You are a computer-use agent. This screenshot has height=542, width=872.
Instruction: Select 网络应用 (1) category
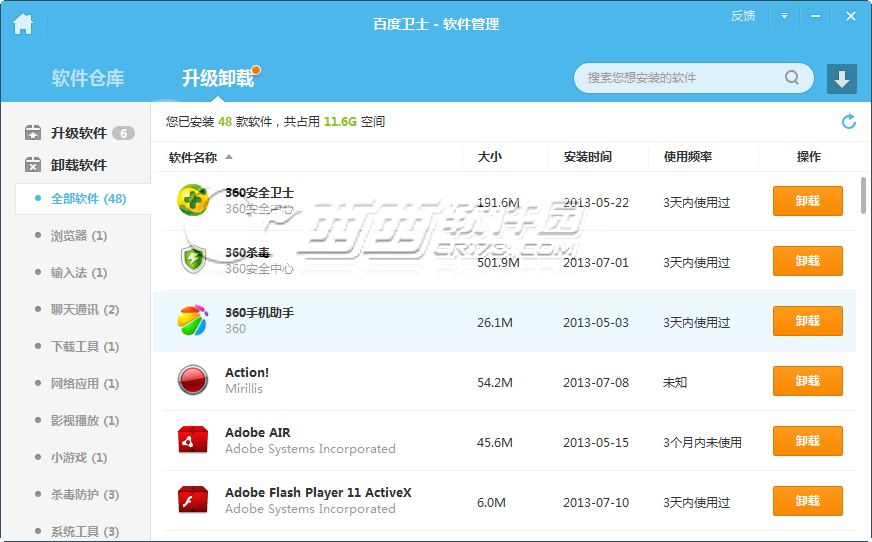[85, 384]
